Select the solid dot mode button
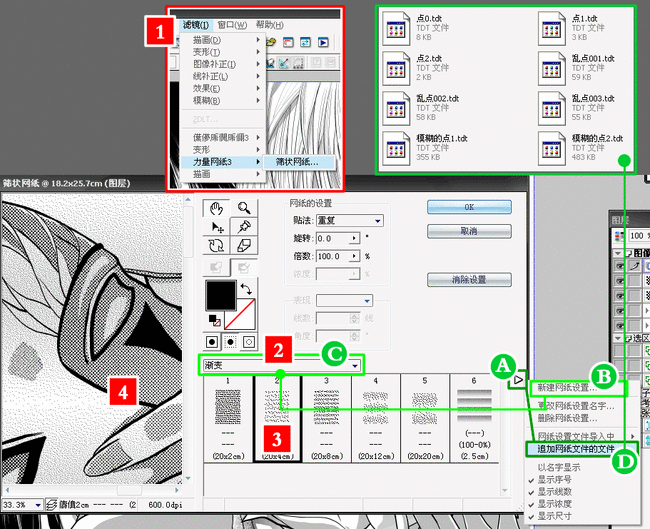650x529 pixels. coord(212,342)
